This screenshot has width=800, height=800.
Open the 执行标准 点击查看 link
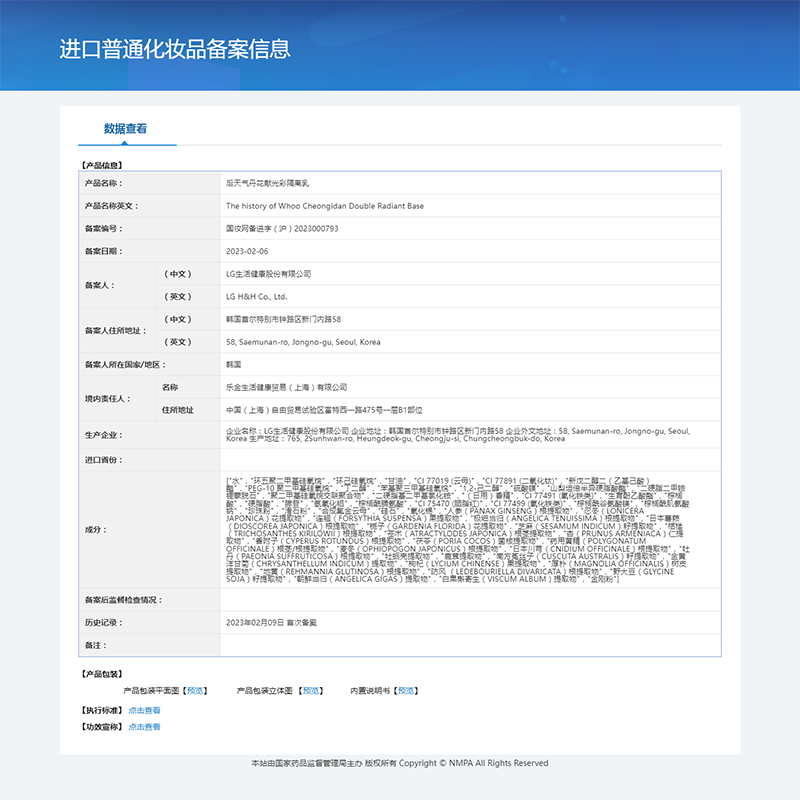point(144,710)
